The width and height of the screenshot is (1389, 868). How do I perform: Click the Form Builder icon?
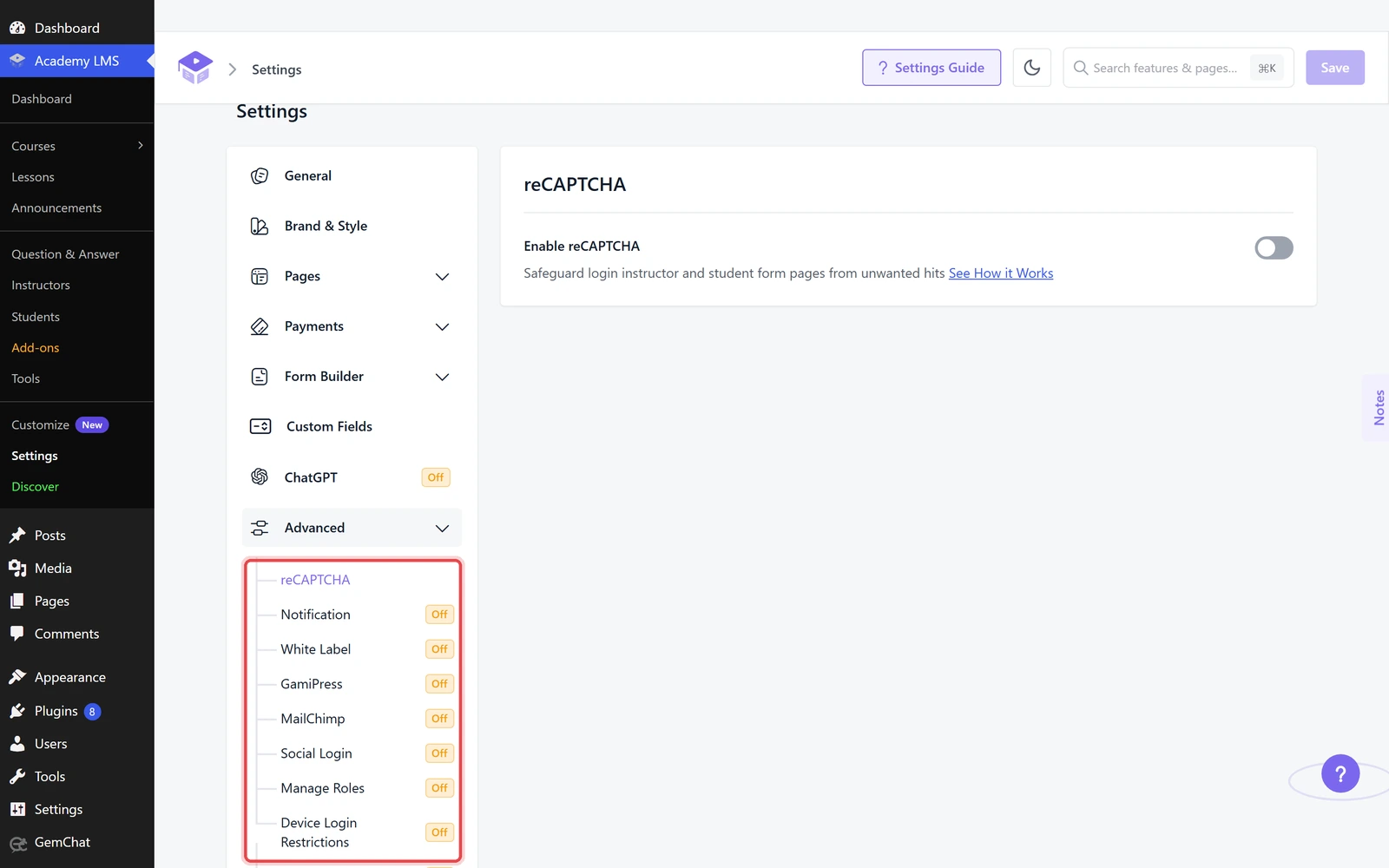coord(260,377)
